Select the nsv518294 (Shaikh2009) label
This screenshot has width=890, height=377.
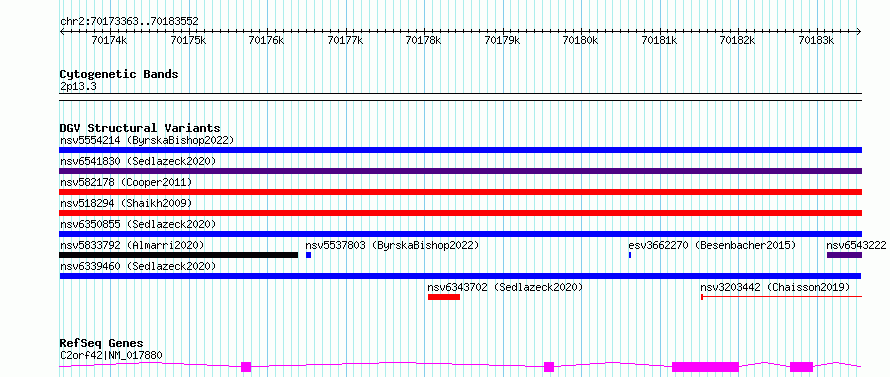click(x=126, y=203)
